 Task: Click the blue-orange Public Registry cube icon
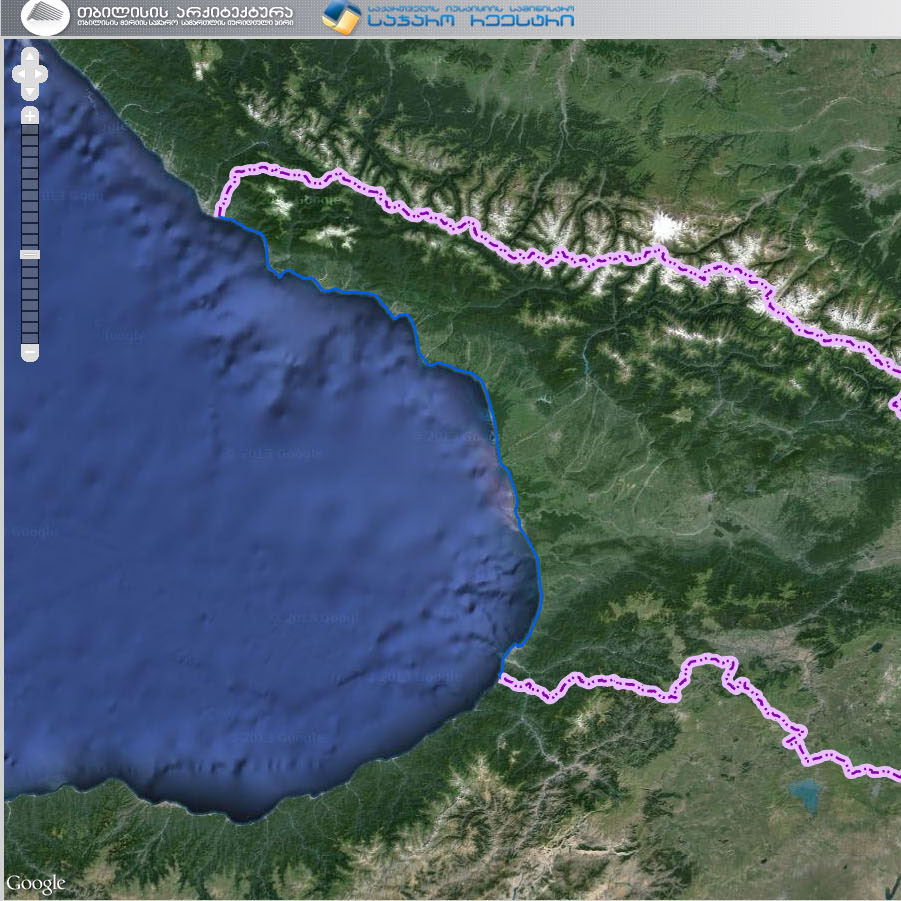[341, 17]
